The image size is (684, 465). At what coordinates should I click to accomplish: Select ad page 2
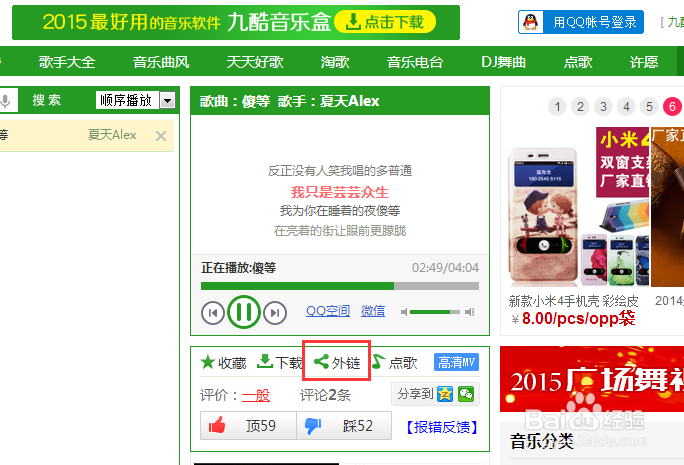(580, 106)
